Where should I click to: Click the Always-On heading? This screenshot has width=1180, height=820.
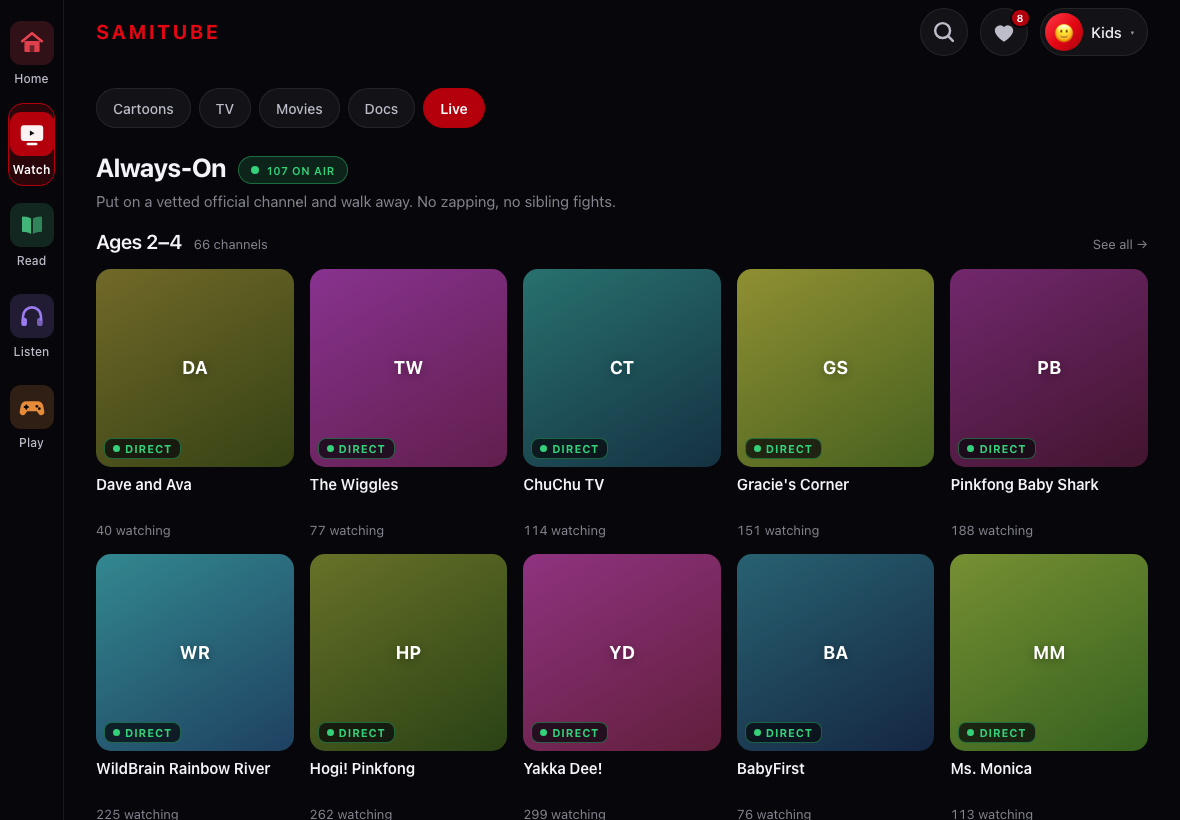[161, 169]
